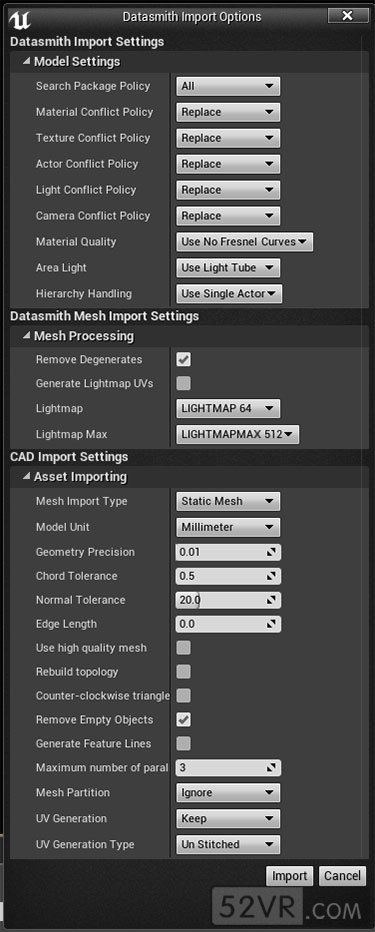Screen dimensions: 375x932
Task: Toggle the Rebuild topology checkbox
Action: [184, 672]
